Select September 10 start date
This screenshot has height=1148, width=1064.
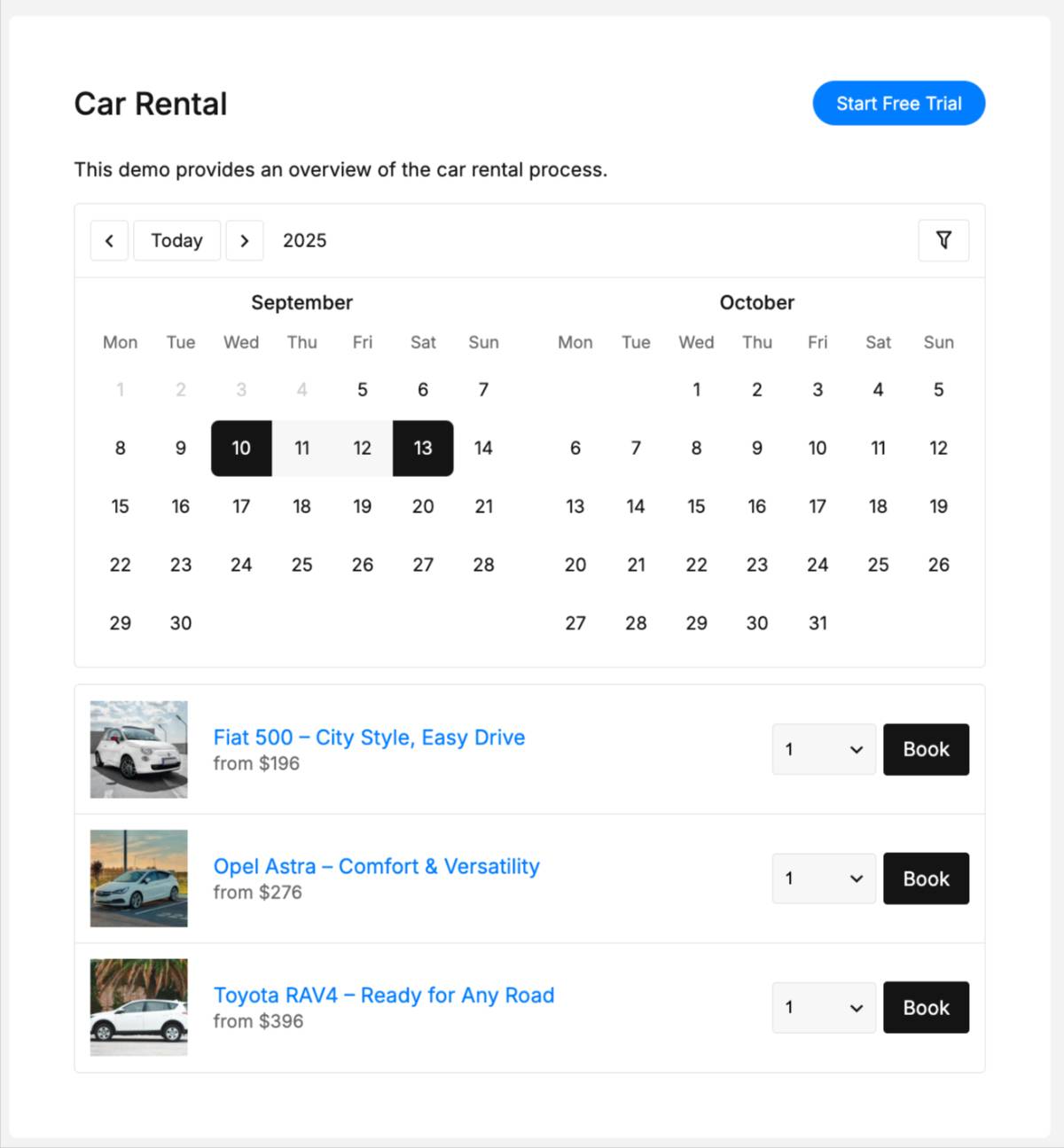pyautogui.click(x=241, y=448)
